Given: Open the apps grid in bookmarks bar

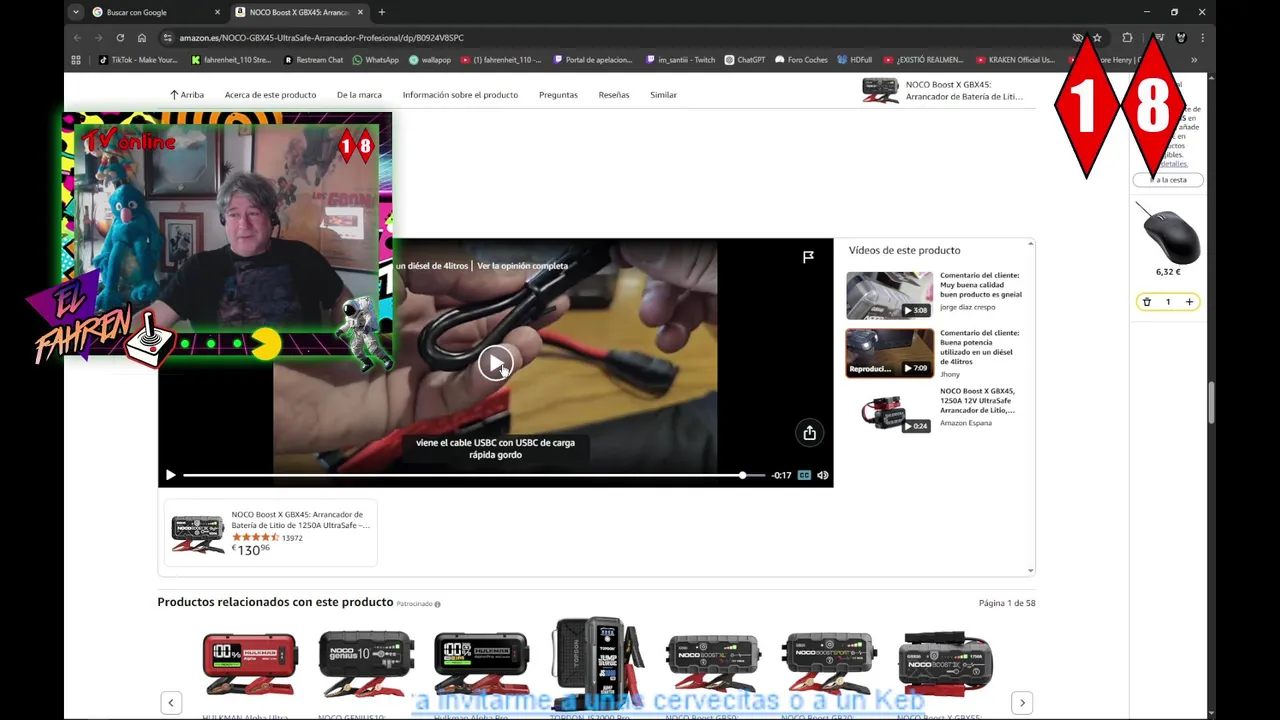Looking at the screenshot, I should tap(76, 60).
